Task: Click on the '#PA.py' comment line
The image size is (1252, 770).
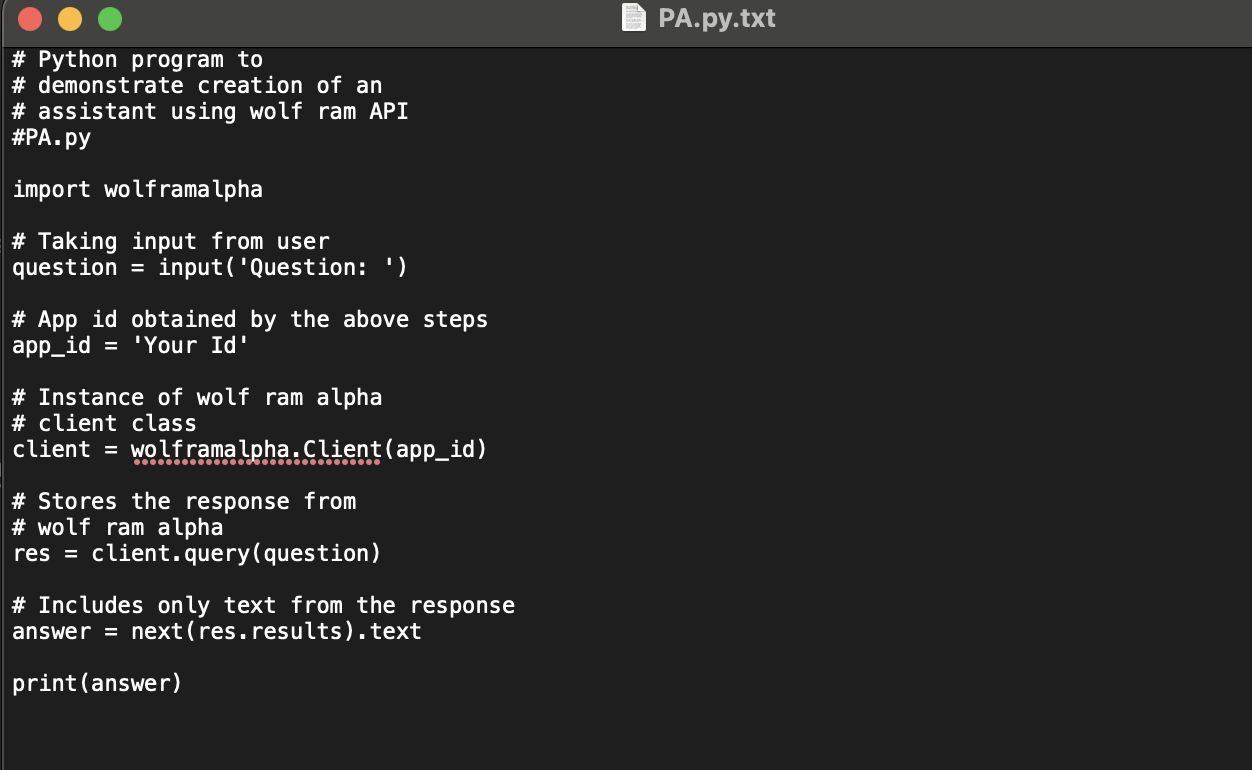Action: click(52, 137)
